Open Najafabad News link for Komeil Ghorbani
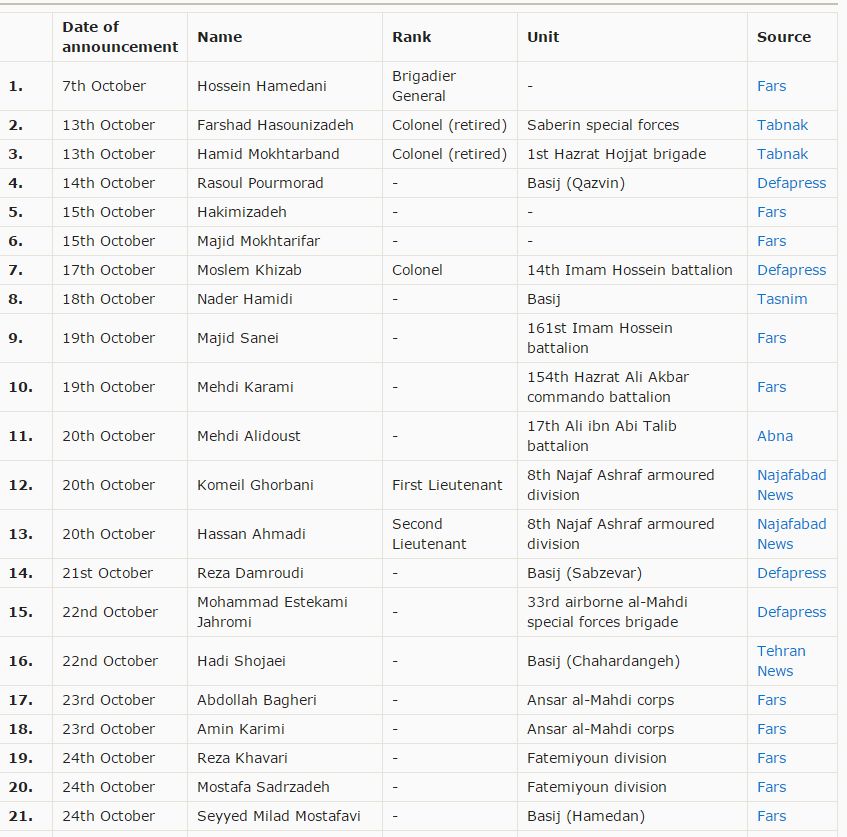Viewport: 847px width, 837px height. coord(791,475)
